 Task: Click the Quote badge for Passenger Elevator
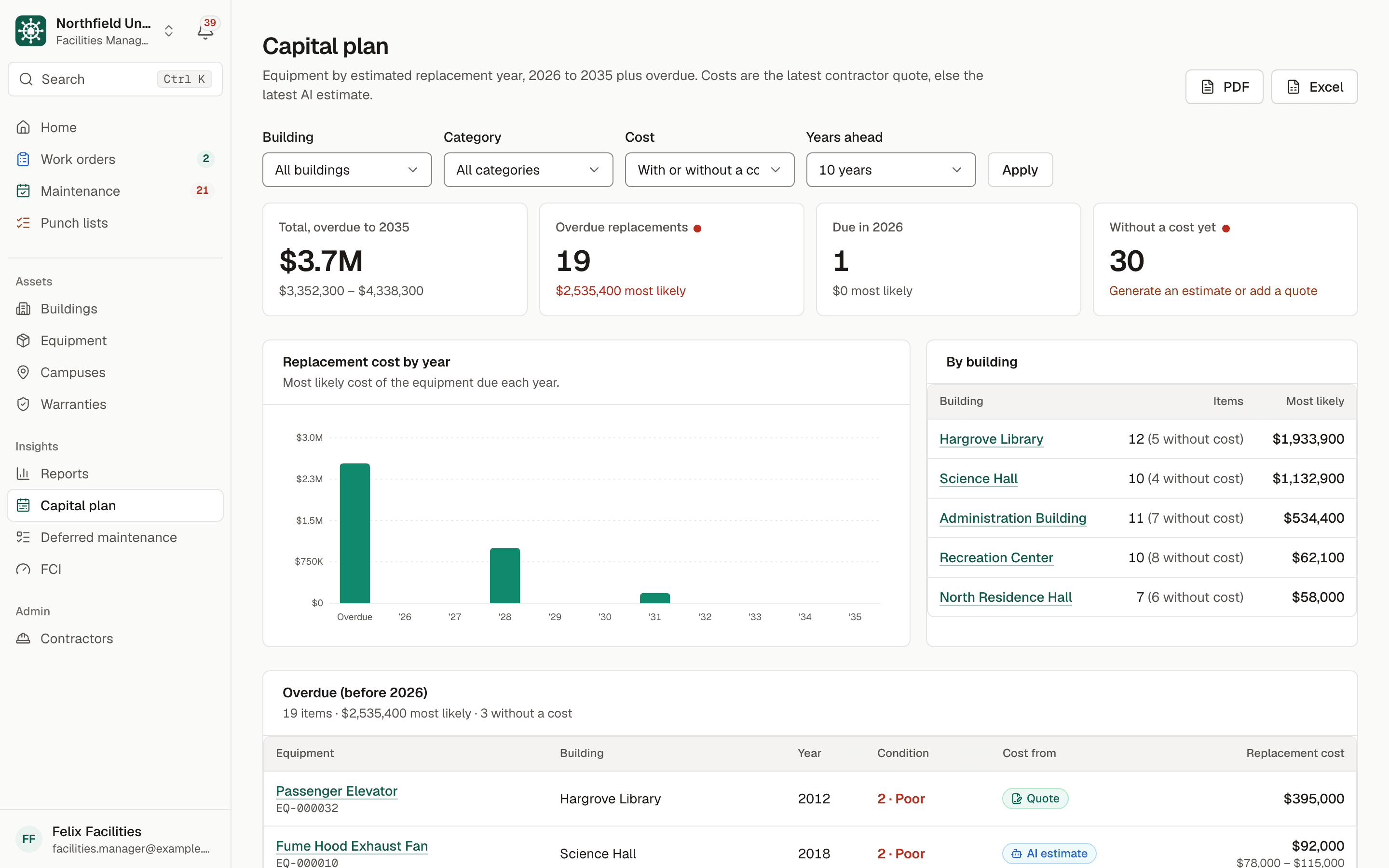tap(1035, 799)
